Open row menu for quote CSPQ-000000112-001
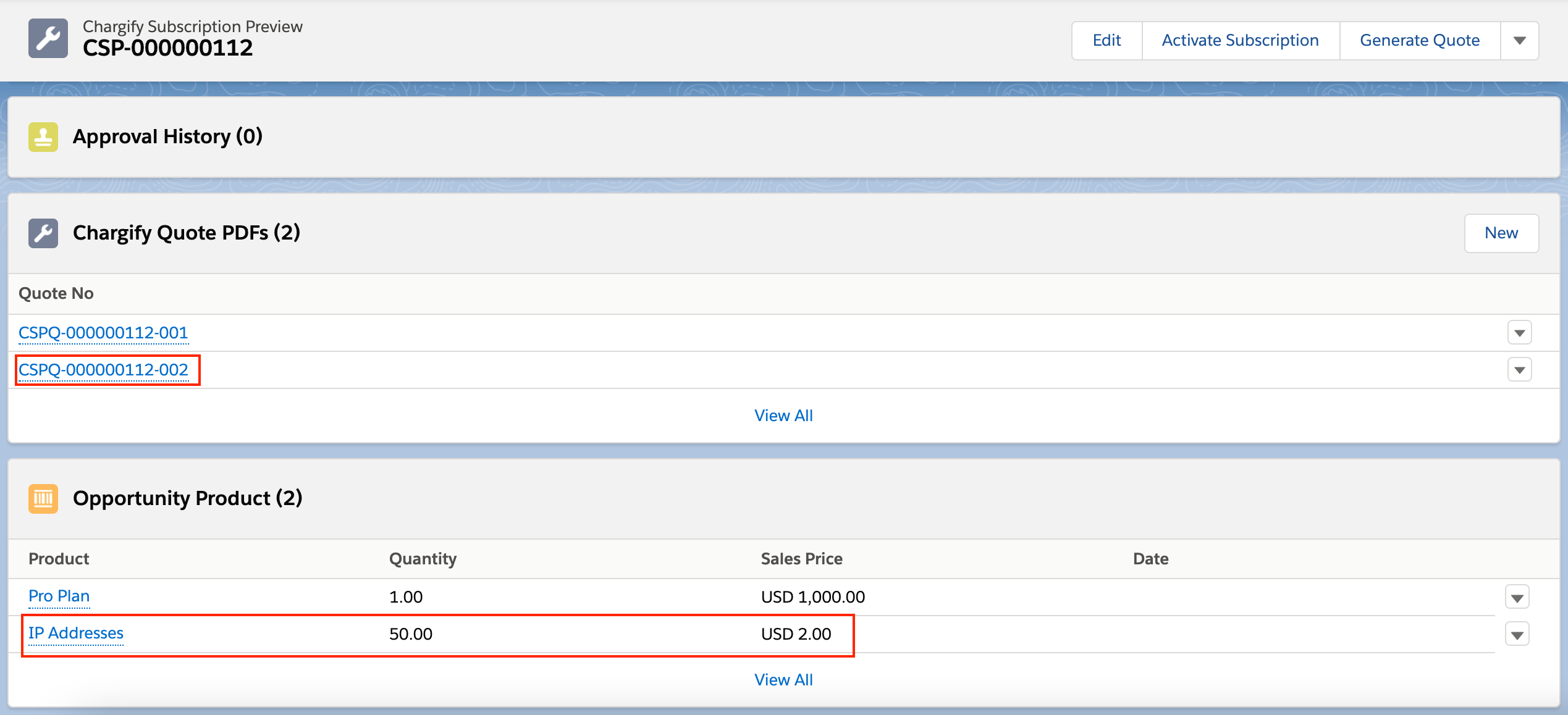This screenshot has height=715, width=1568. point(1519,333)
